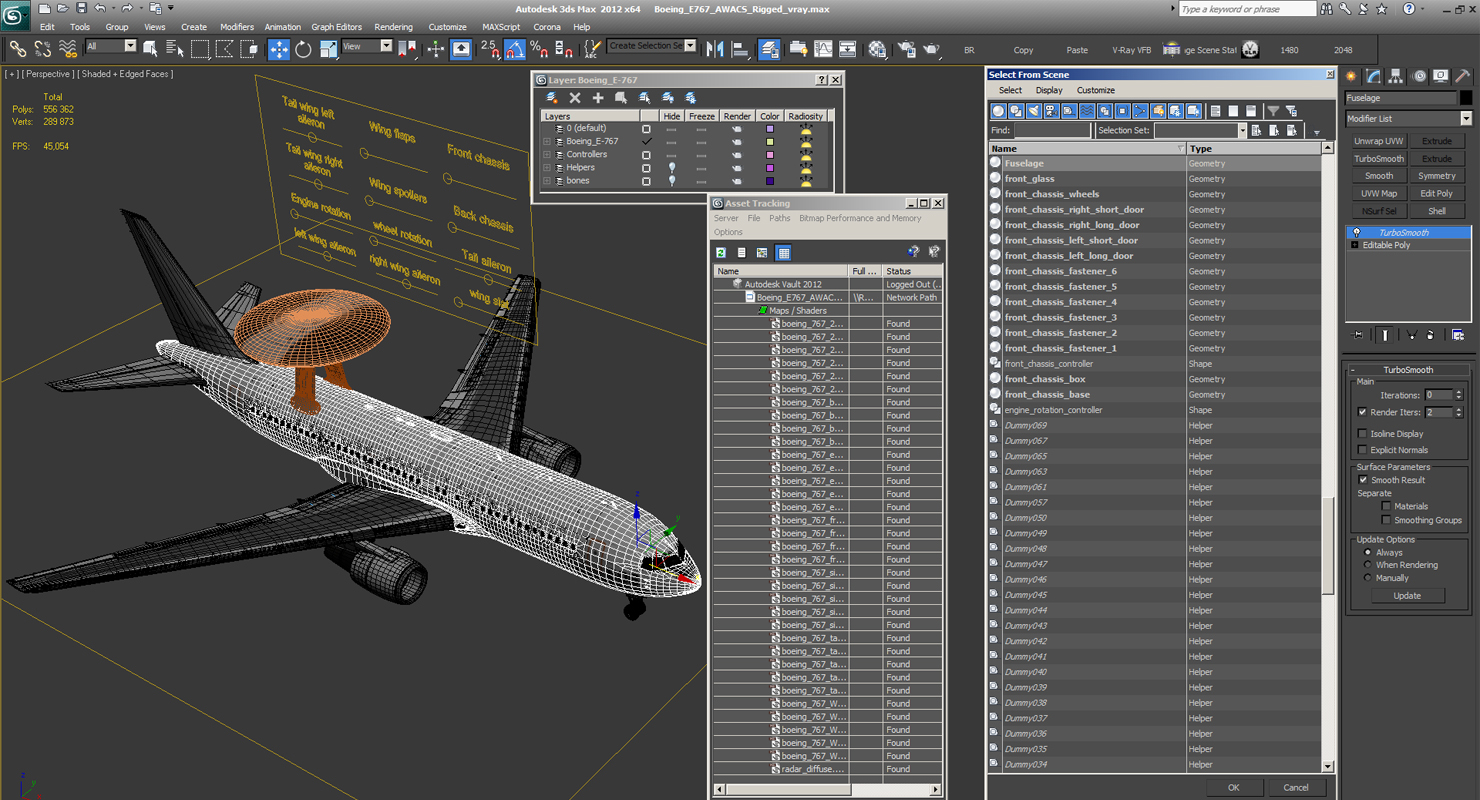Activate Select and Rotate tool
Viewport: 1480px width, 800px height.
click(x=303, y=48)
